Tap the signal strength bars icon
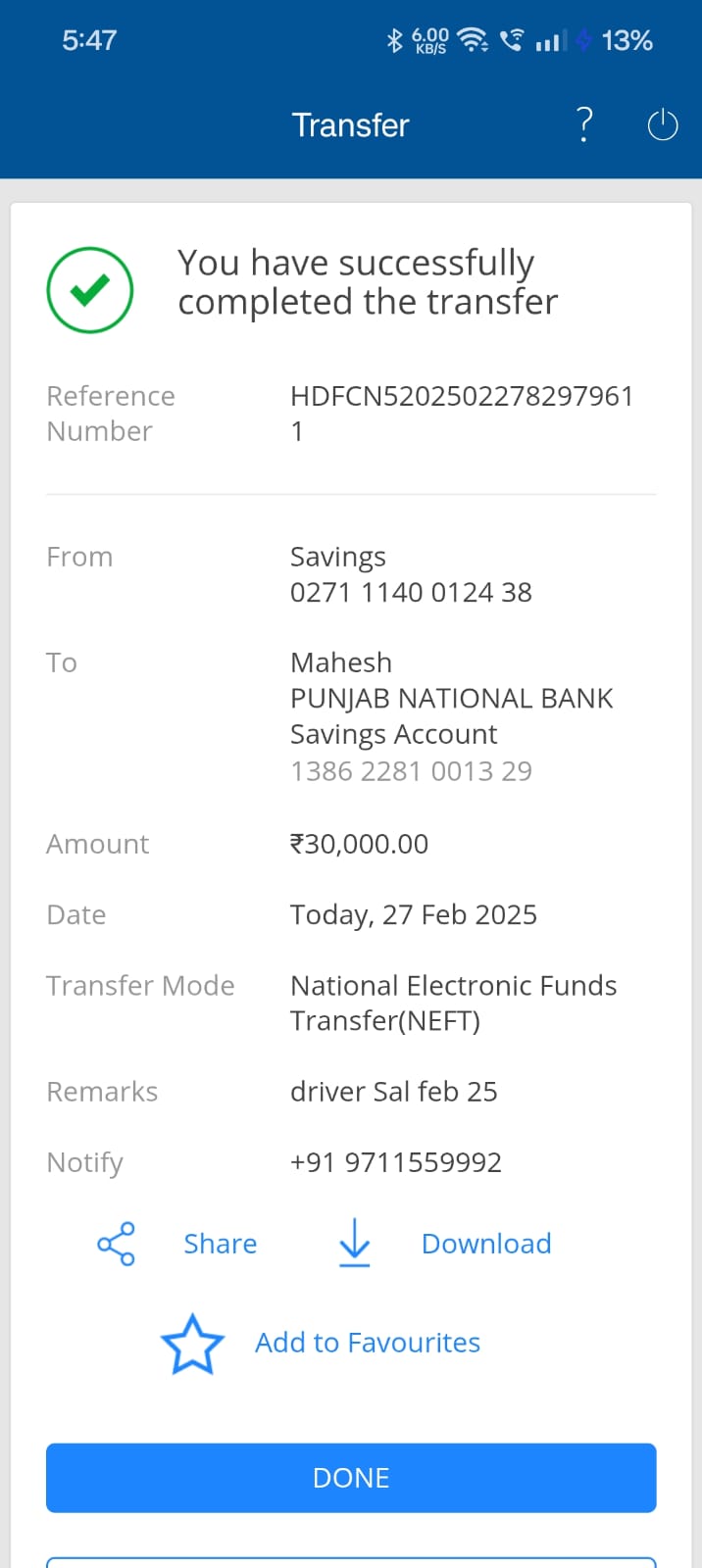This screenshot has width=702, height=1568. click(550, 41)
